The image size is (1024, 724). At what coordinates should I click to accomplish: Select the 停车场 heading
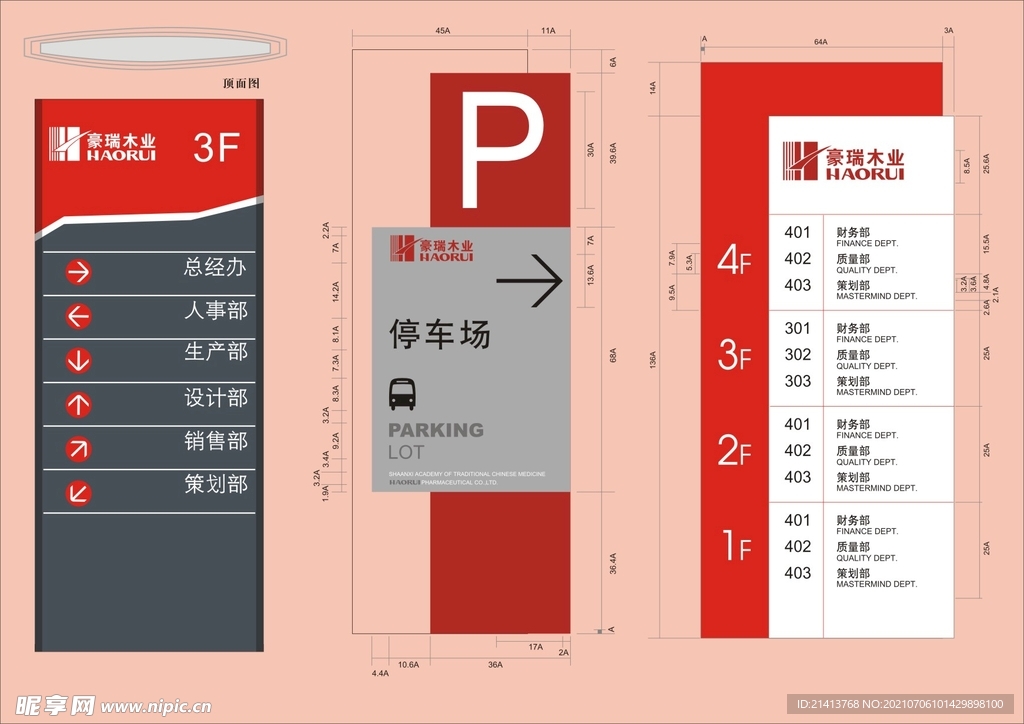point(440,334)
